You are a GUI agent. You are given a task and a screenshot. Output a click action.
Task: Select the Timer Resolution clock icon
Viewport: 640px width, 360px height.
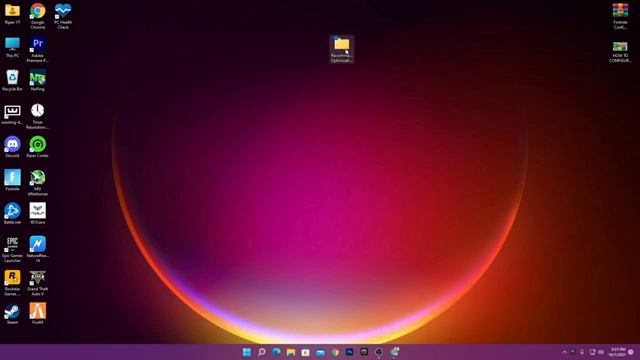[38, 116]
